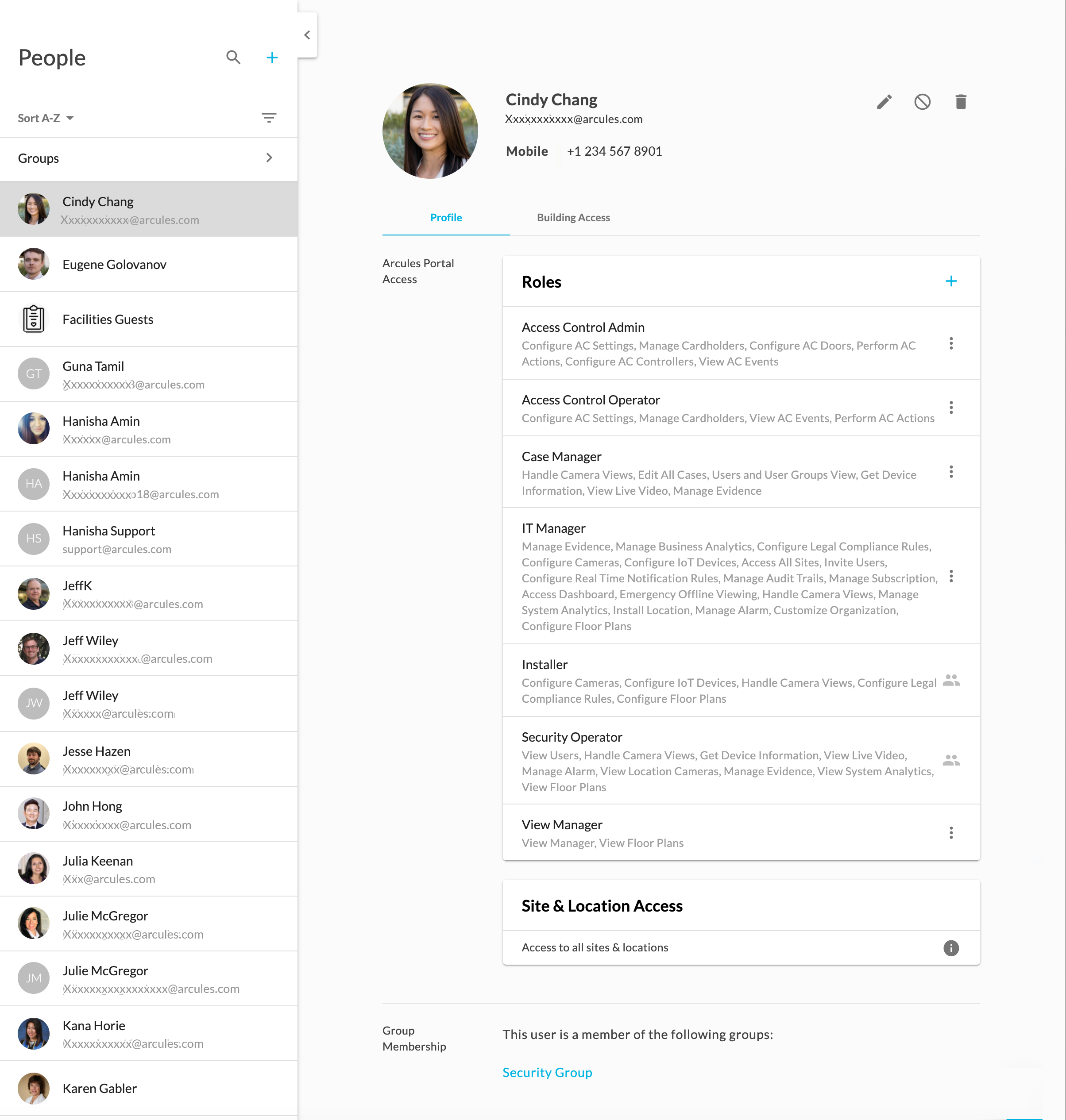Click John Hong's avatar photo
Screen dimensions: 1066x1120
click(34, 813)
